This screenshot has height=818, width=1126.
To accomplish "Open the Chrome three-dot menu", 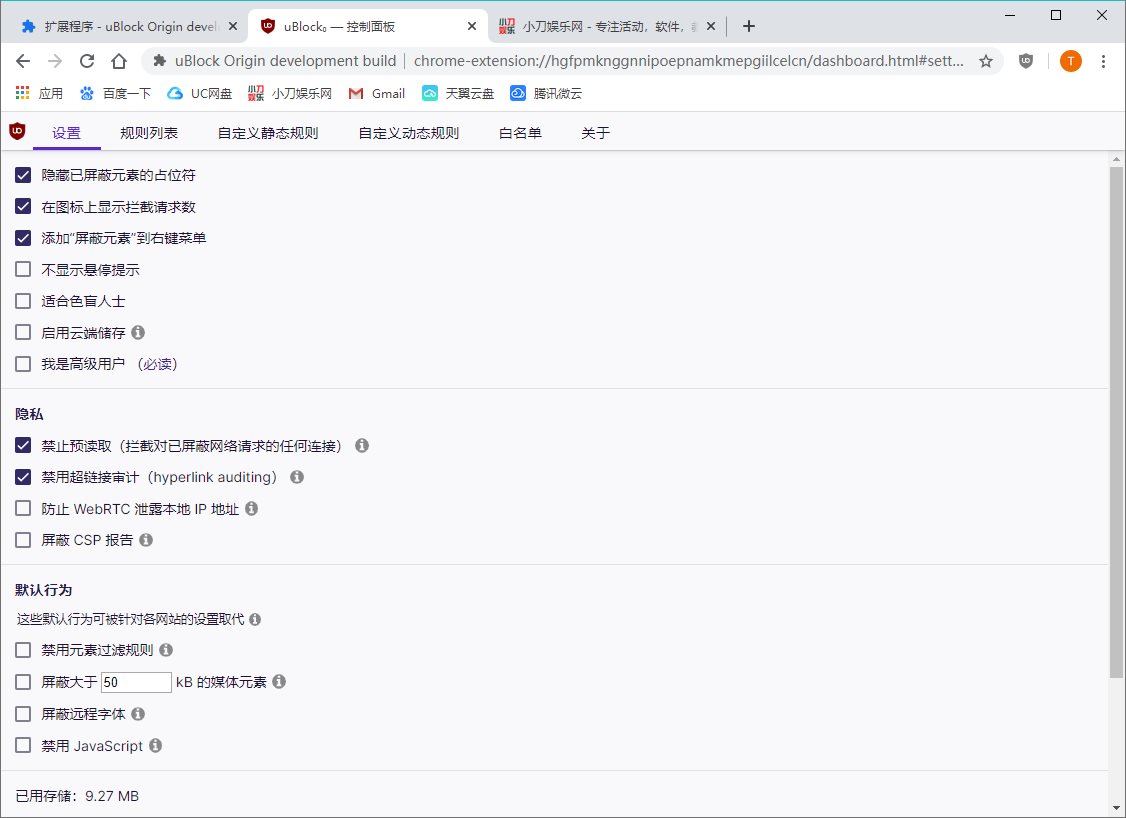I will point(1103,61).
